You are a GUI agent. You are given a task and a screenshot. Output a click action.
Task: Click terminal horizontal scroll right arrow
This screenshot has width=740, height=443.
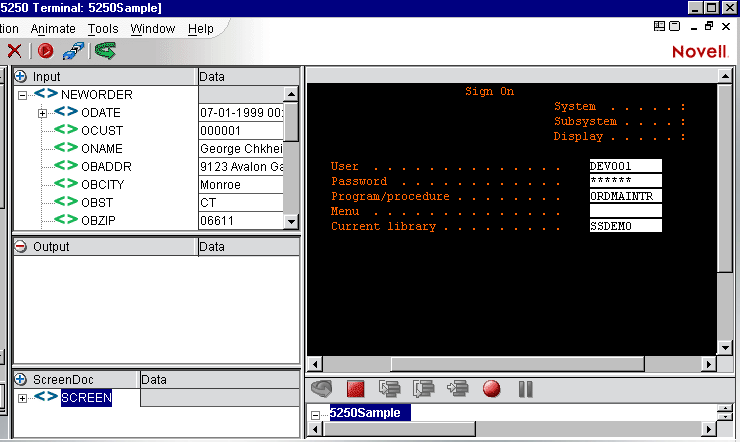pos(708,364)
